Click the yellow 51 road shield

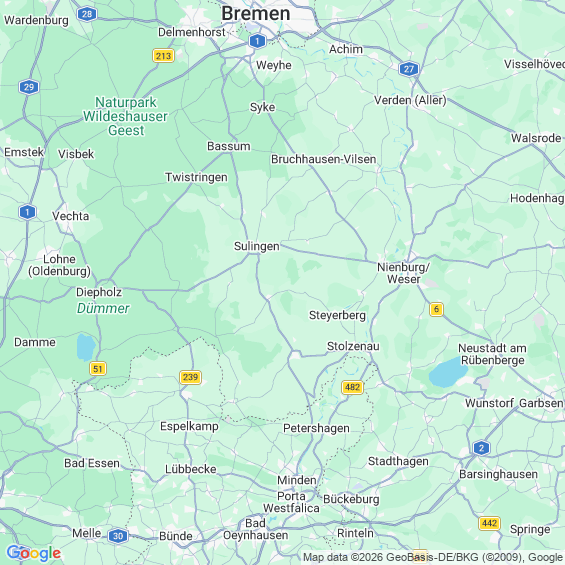98,369
